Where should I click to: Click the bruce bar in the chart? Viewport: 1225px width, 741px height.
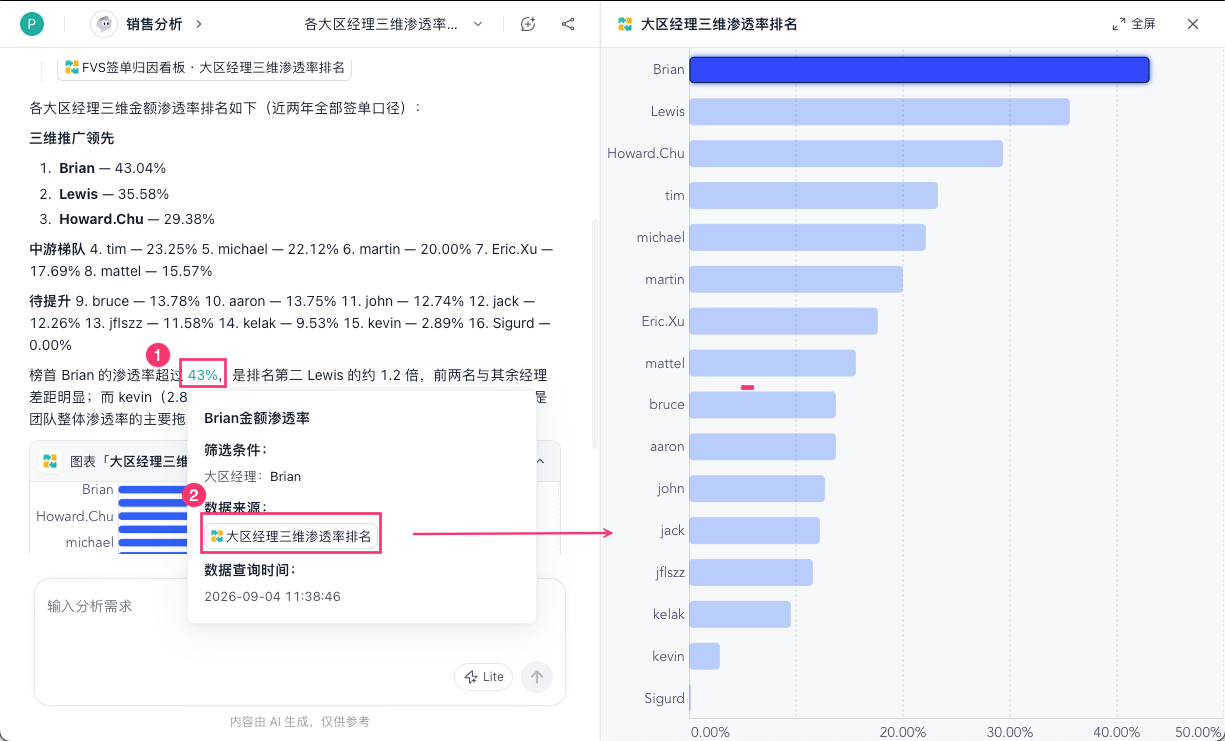(763, 405)
